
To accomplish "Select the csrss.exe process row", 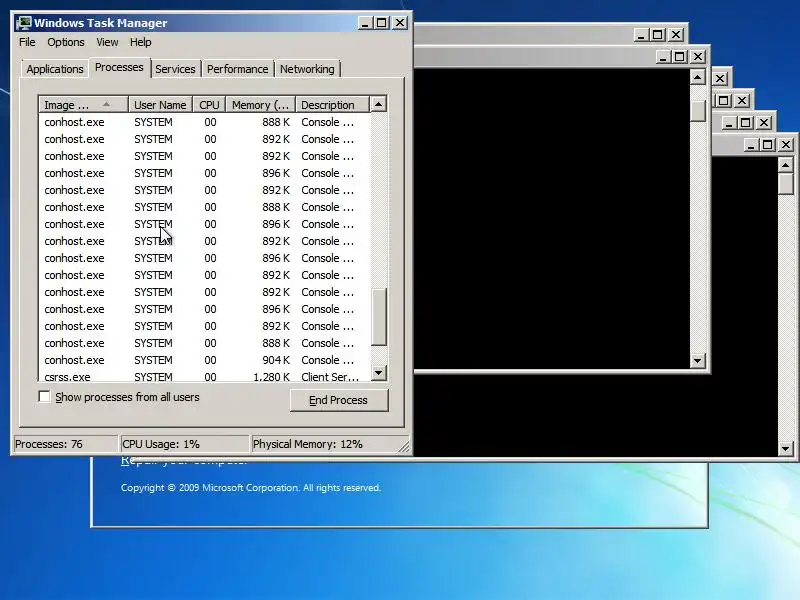I will point(204,377).
